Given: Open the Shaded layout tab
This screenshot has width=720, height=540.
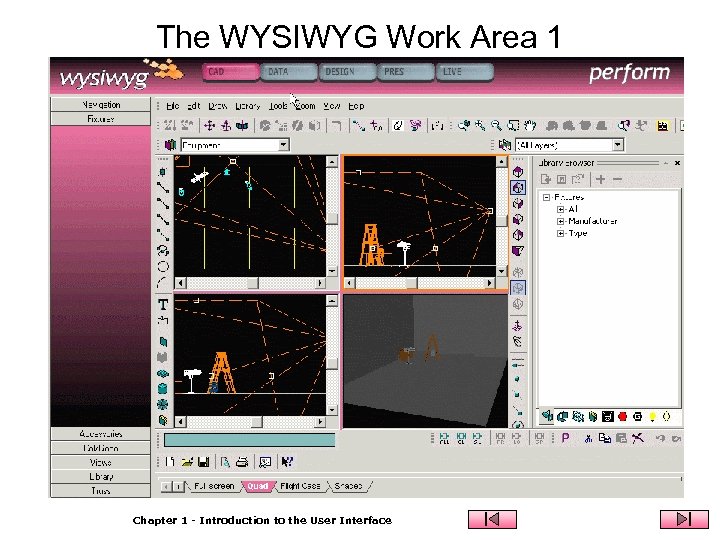Looking at the screenshot, I should [348, 486].
